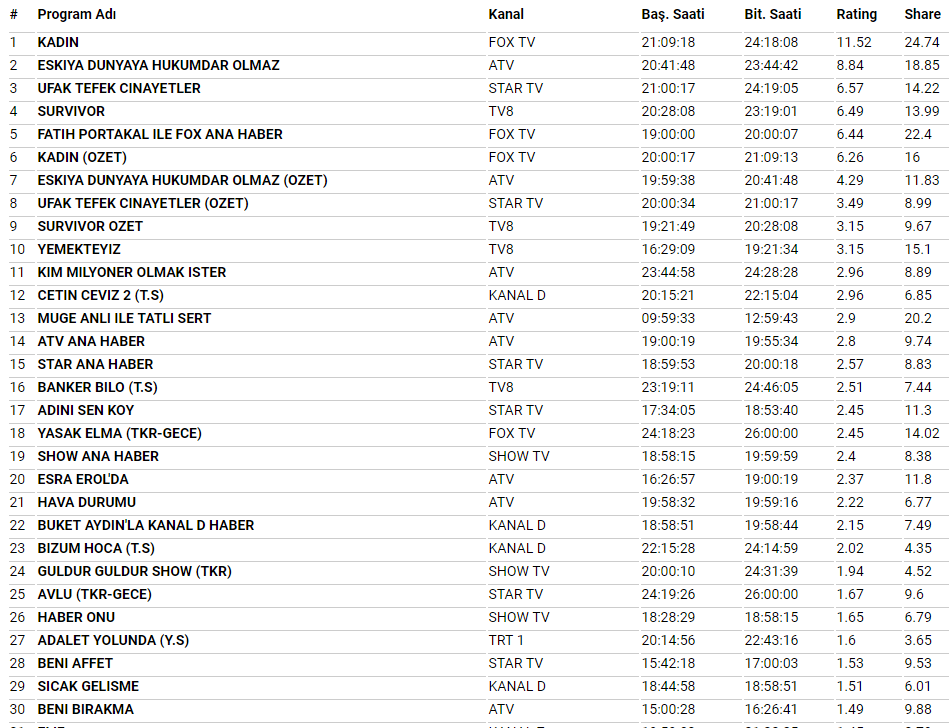The image size is (949, 728).
Task: Click the YASAK ELMA (TKR-GECE) title
Action: (119, 433)
